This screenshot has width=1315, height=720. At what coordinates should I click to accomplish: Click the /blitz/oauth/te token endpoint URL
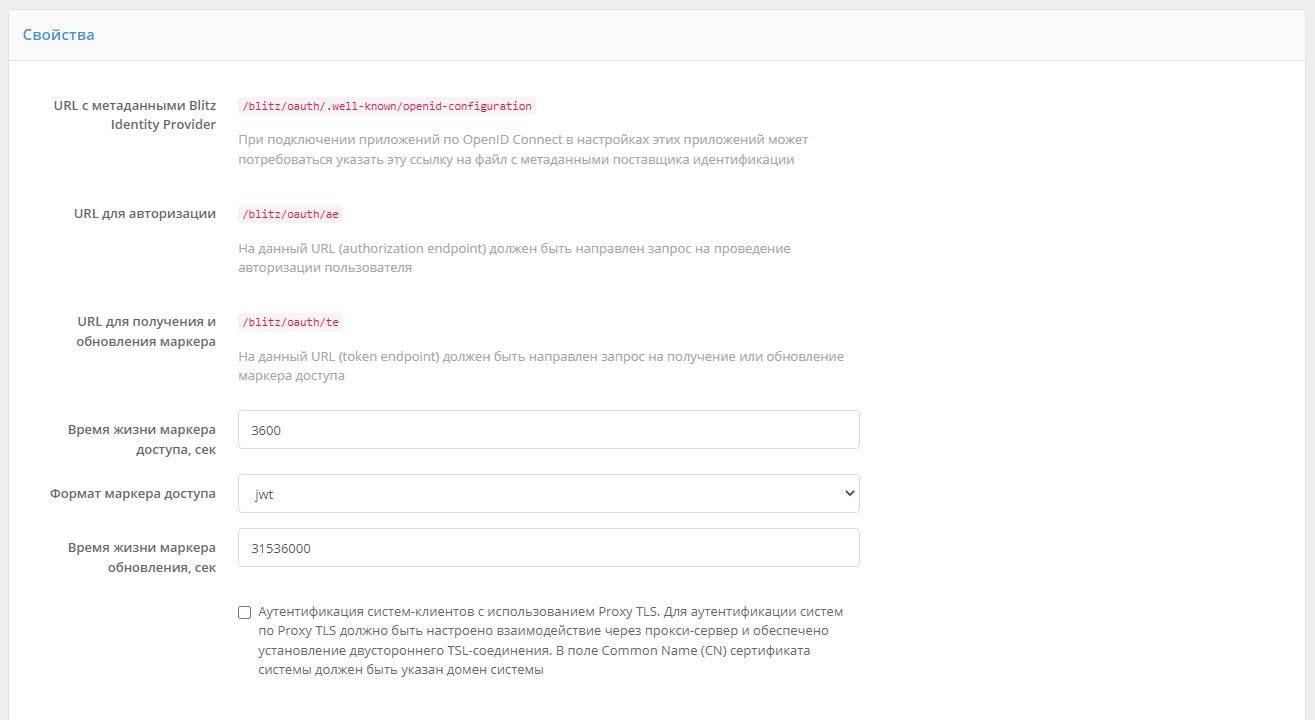(x=290, y=322)
